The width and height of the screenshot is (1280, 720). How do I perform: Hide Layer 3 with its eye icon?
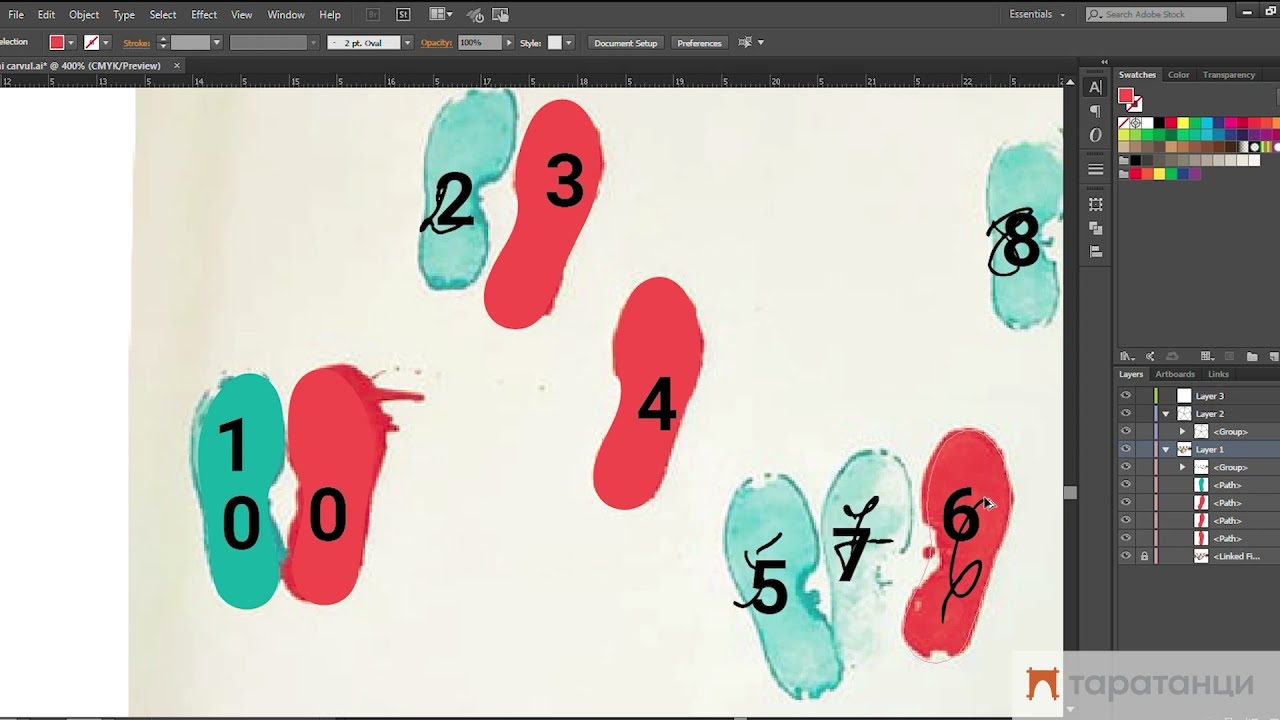1126,396
